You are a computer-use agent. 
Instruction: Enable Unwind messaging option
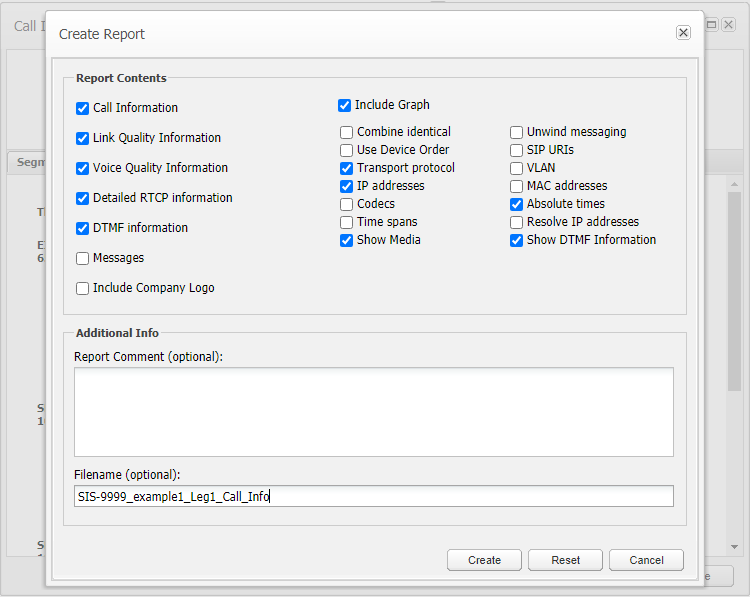click(x=517, y=132)
